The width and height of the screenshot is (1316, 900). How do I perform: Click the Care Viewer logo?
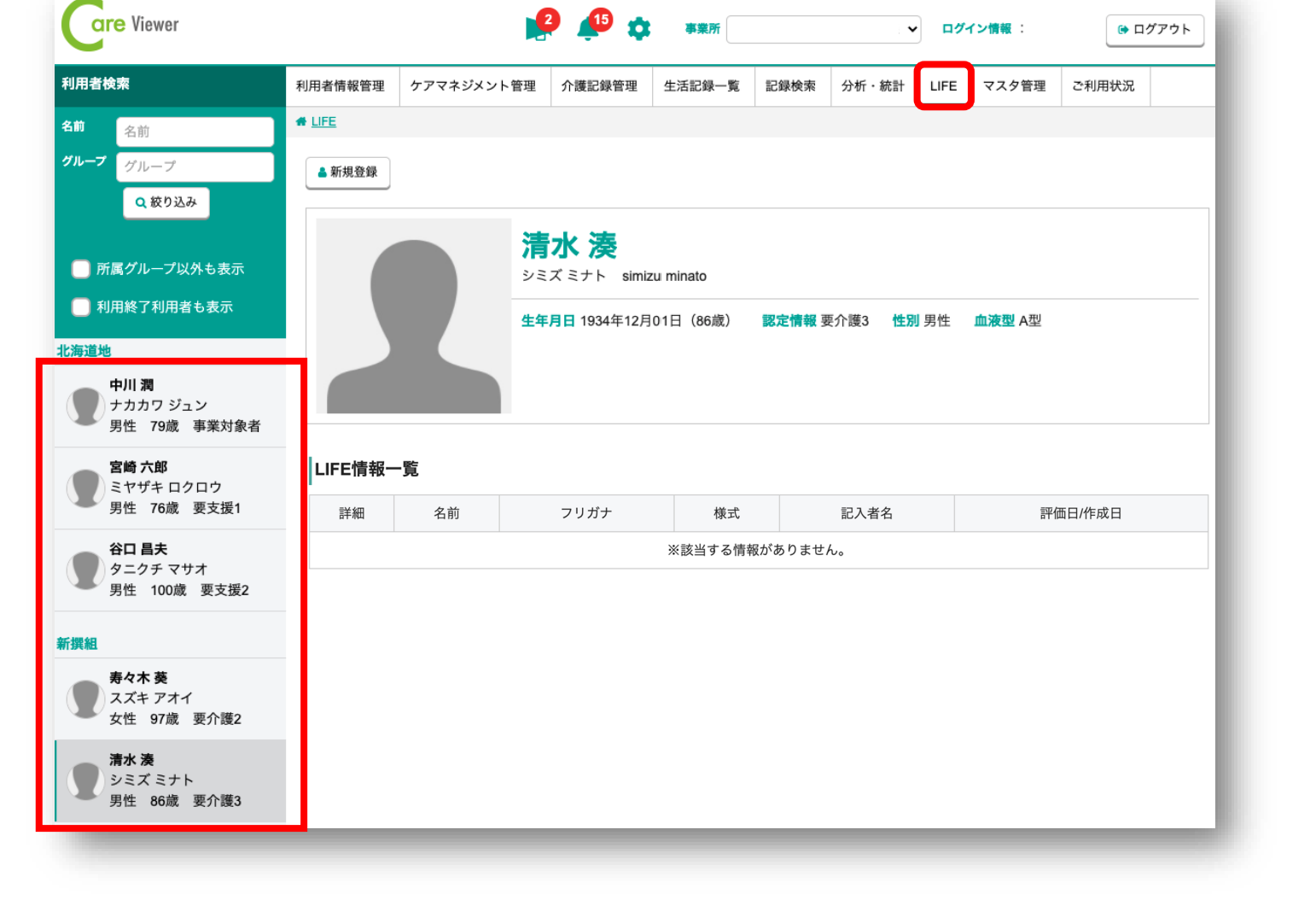pos(120,26)
